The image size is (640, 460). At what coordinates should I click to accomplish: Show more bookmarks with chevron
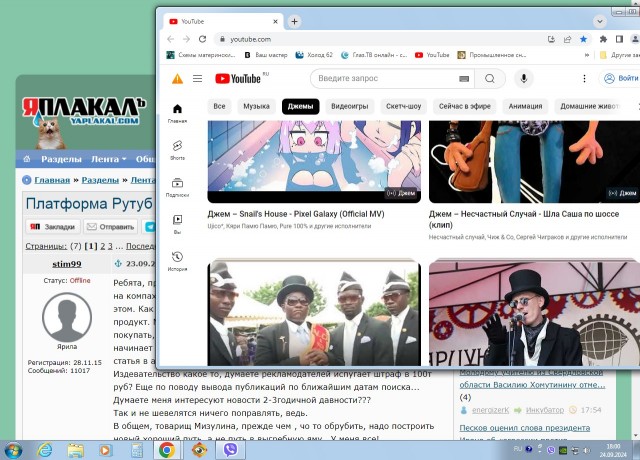587,55
